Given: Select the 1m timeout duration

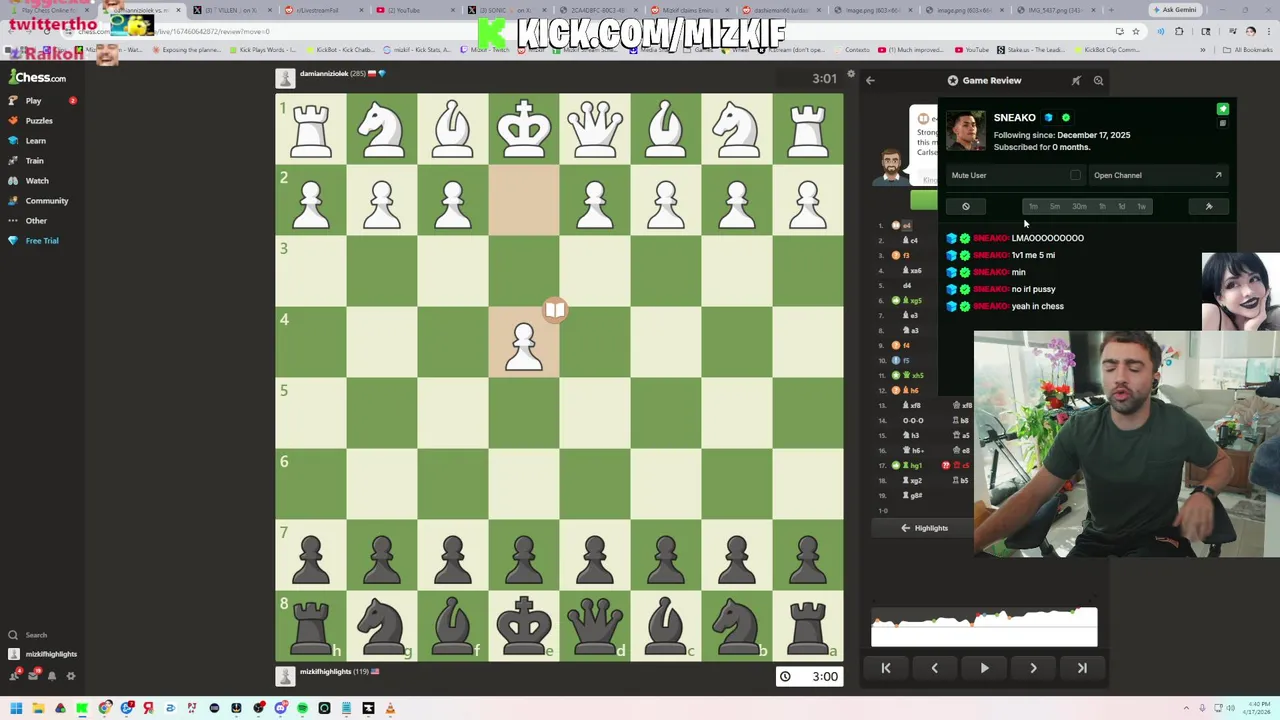Looking at the screenshot, I should click(x=1033, y=206).
